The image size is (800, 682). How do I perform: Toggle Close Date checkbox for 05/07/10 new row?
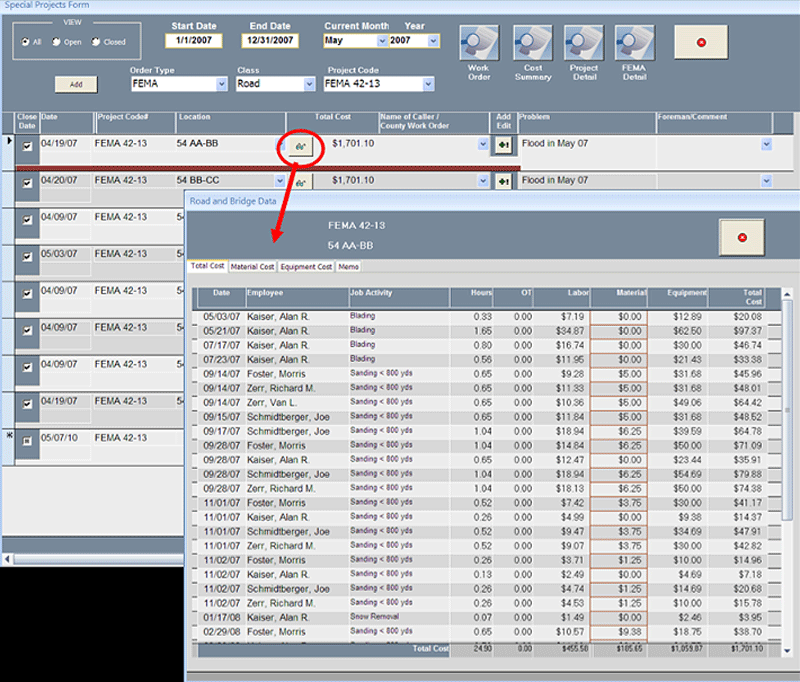pos(27,441)
